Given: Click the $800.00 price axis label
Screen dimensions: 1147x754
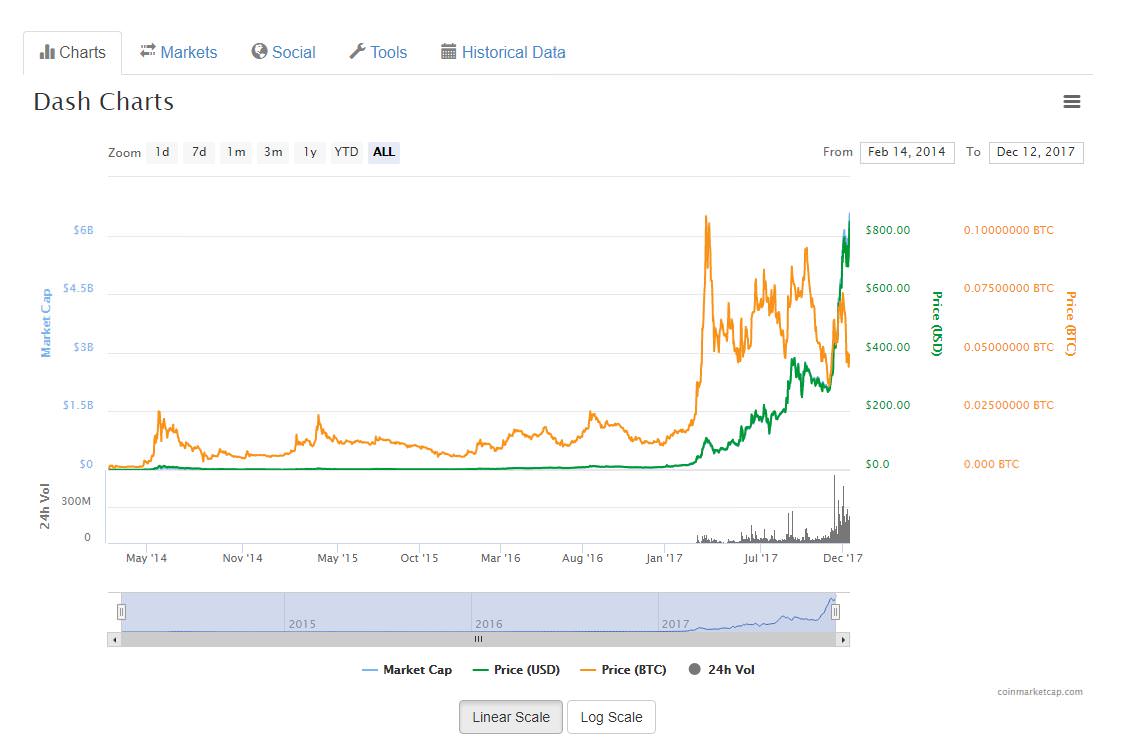Looking at the screenshot, I should (x=888, y=230).
